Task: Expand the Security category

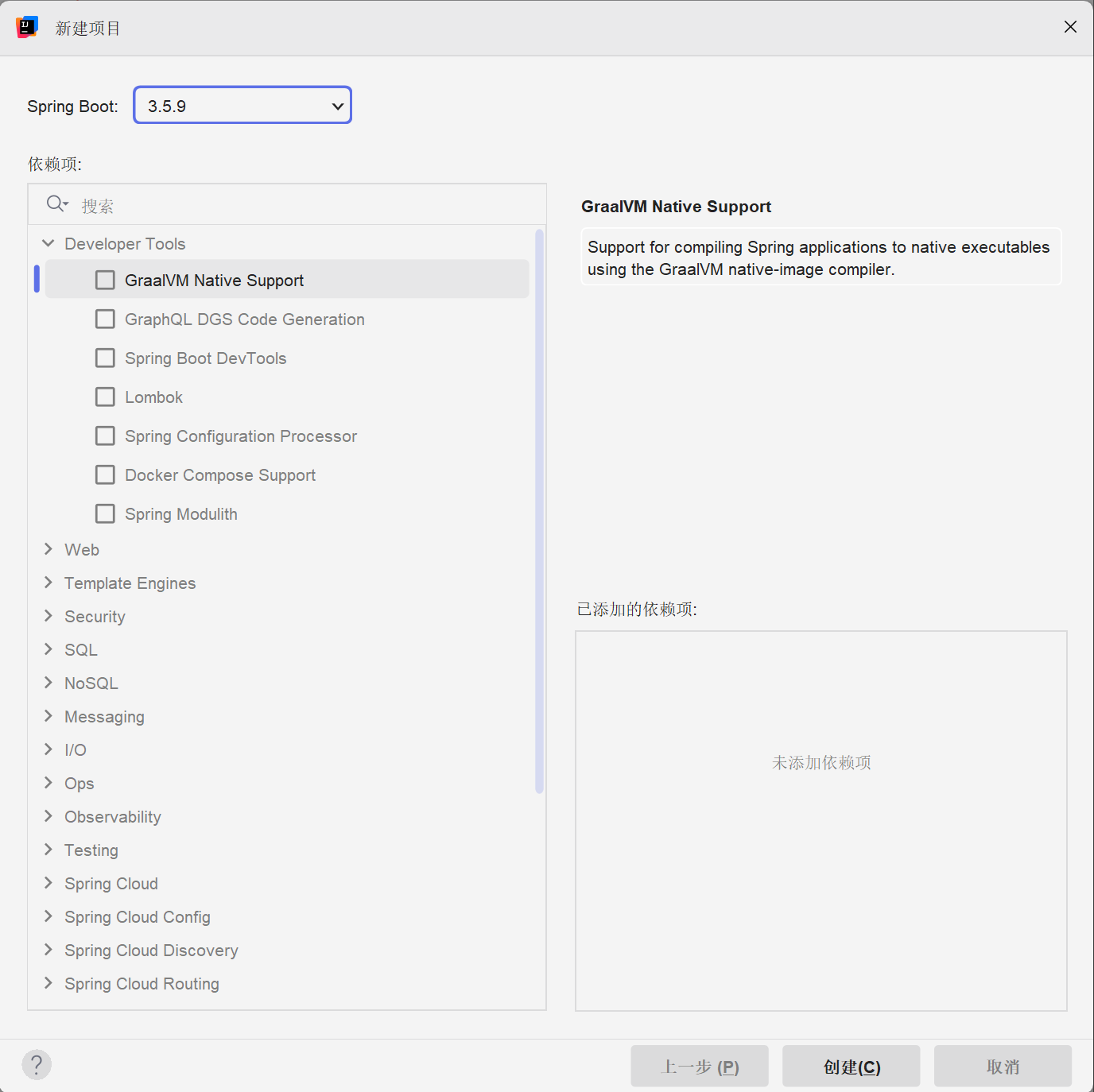Action: pyautogui.click(x=48, y=616)
